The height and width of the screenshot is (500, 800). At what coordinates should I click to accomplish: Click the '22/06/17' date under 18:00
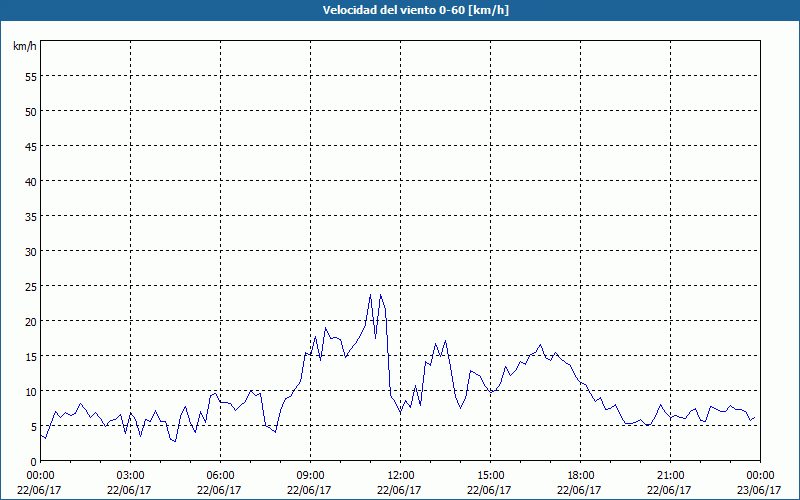tap(579, 490)
